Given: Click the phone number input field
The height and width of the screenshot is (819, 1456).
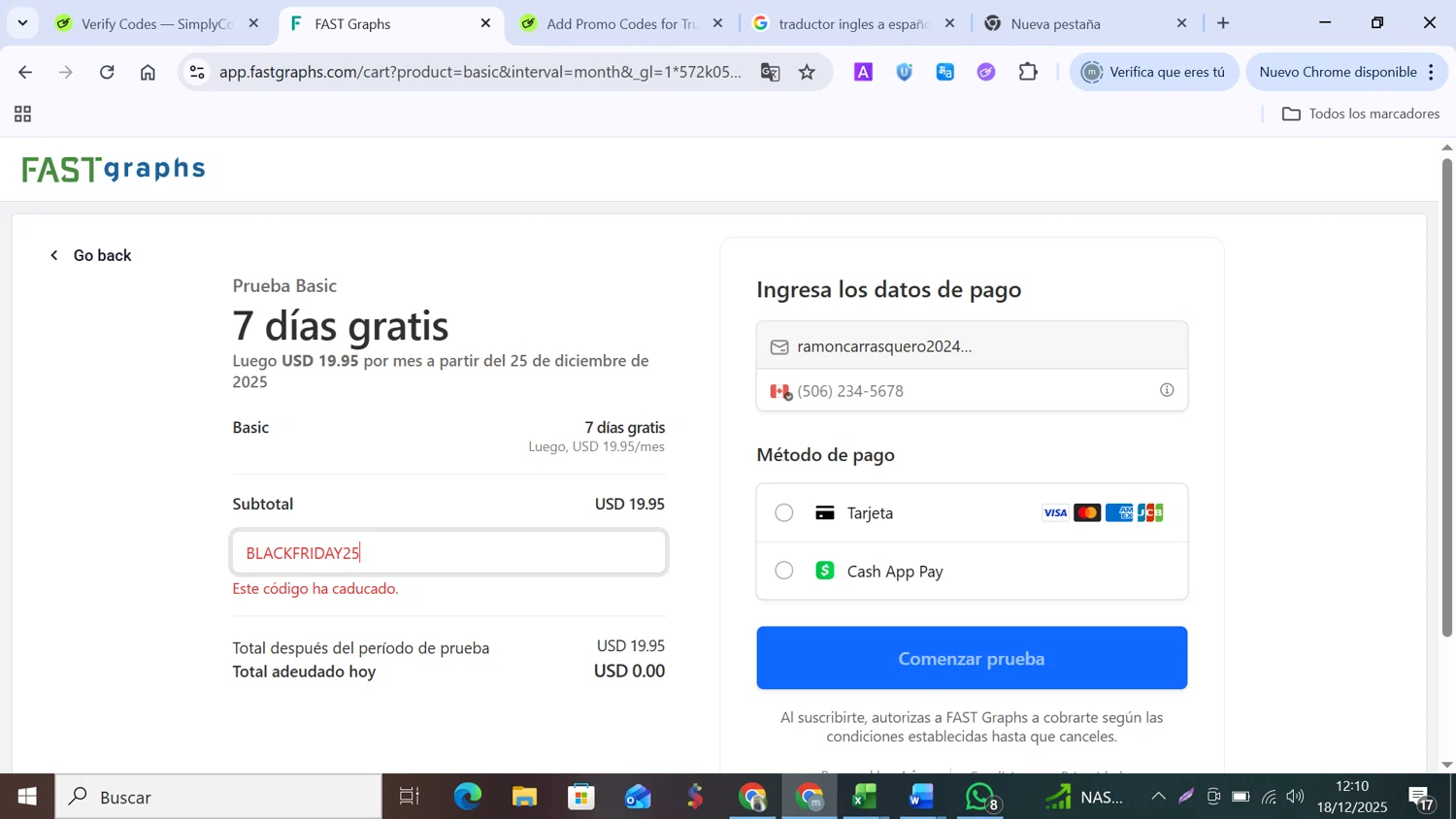Looking at the screenshot, I should click(971, 391).
